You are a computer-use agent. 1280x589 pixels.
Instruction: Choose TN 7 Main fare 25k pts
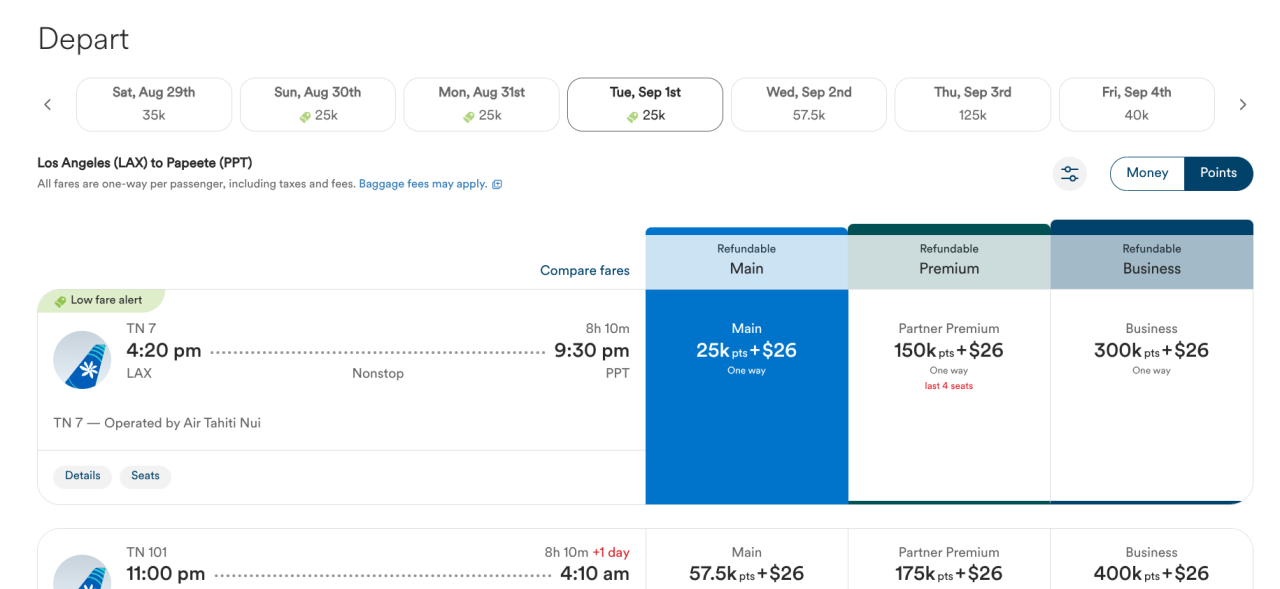point(747,397)
